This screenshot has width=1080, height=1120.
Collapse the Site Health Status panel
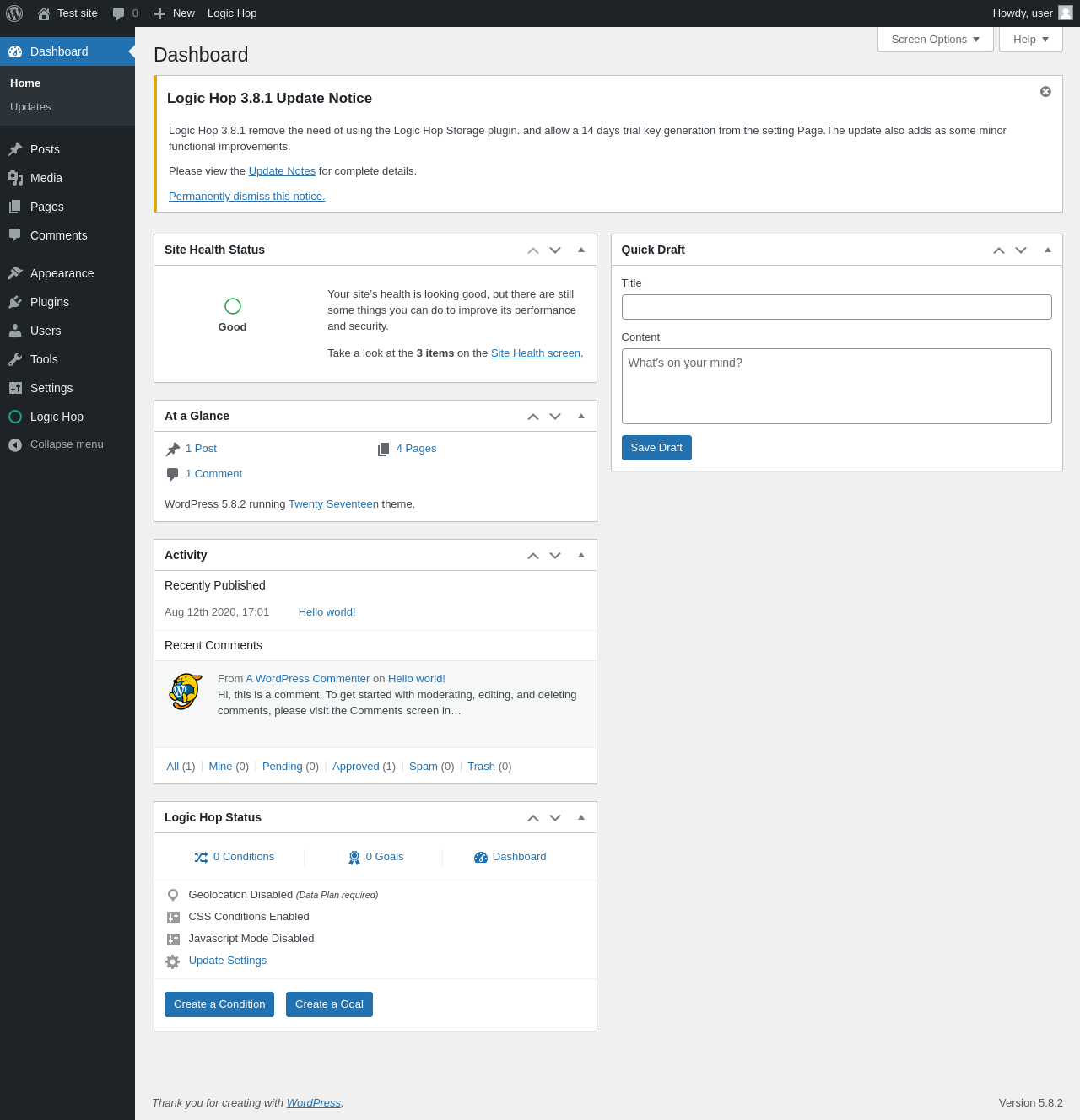click(581, 250)
